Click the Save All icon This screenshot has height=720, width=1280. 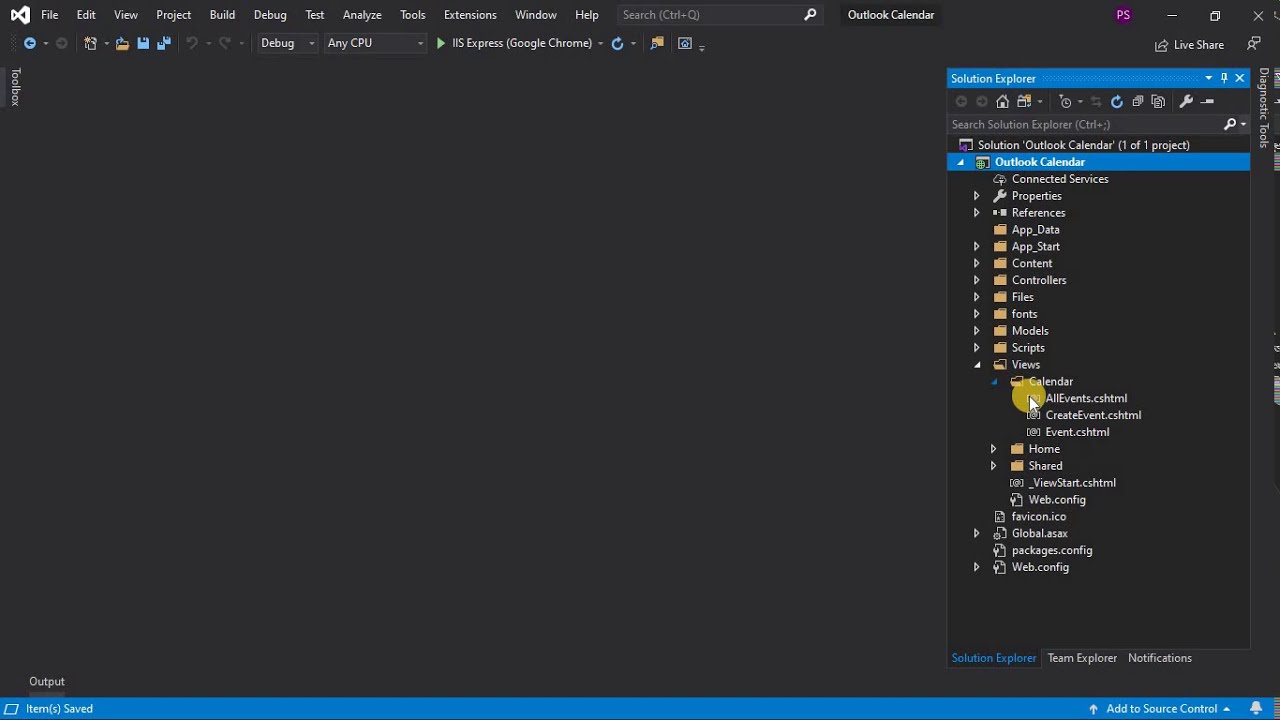(164, 43)
